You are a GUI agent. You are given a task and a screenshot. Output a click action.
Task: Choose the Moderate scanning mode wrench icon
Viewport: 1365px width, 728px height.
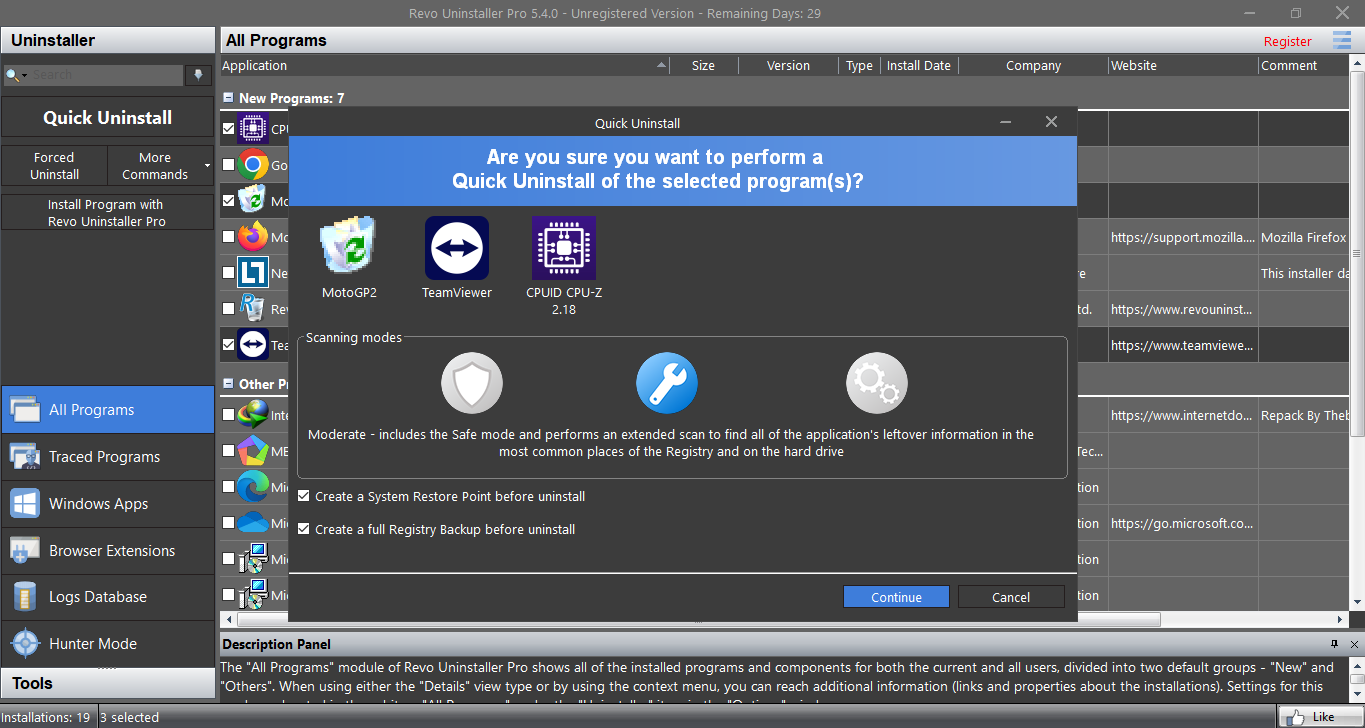click(667, 383)
